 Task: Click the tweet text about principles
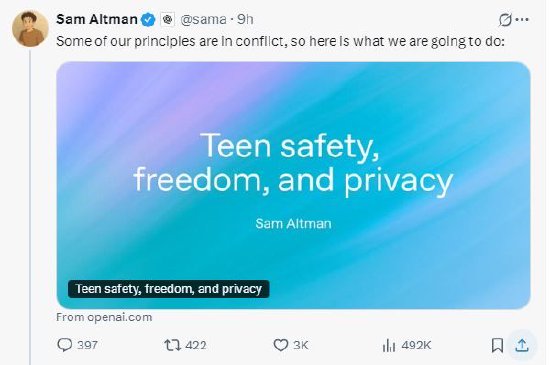coord(280,41)
